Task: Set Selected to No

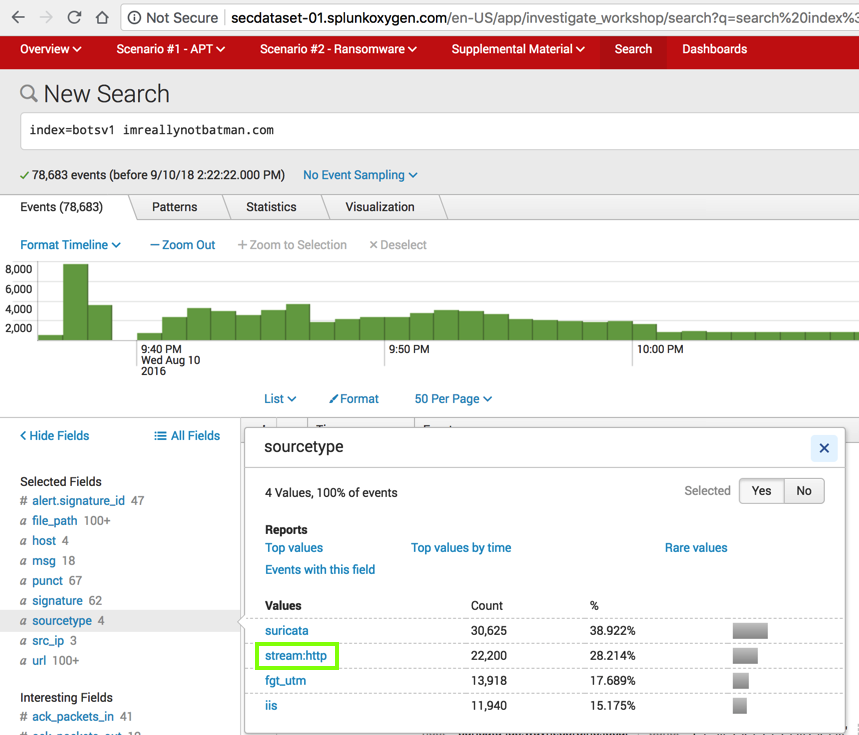Action: coord(804,491)
